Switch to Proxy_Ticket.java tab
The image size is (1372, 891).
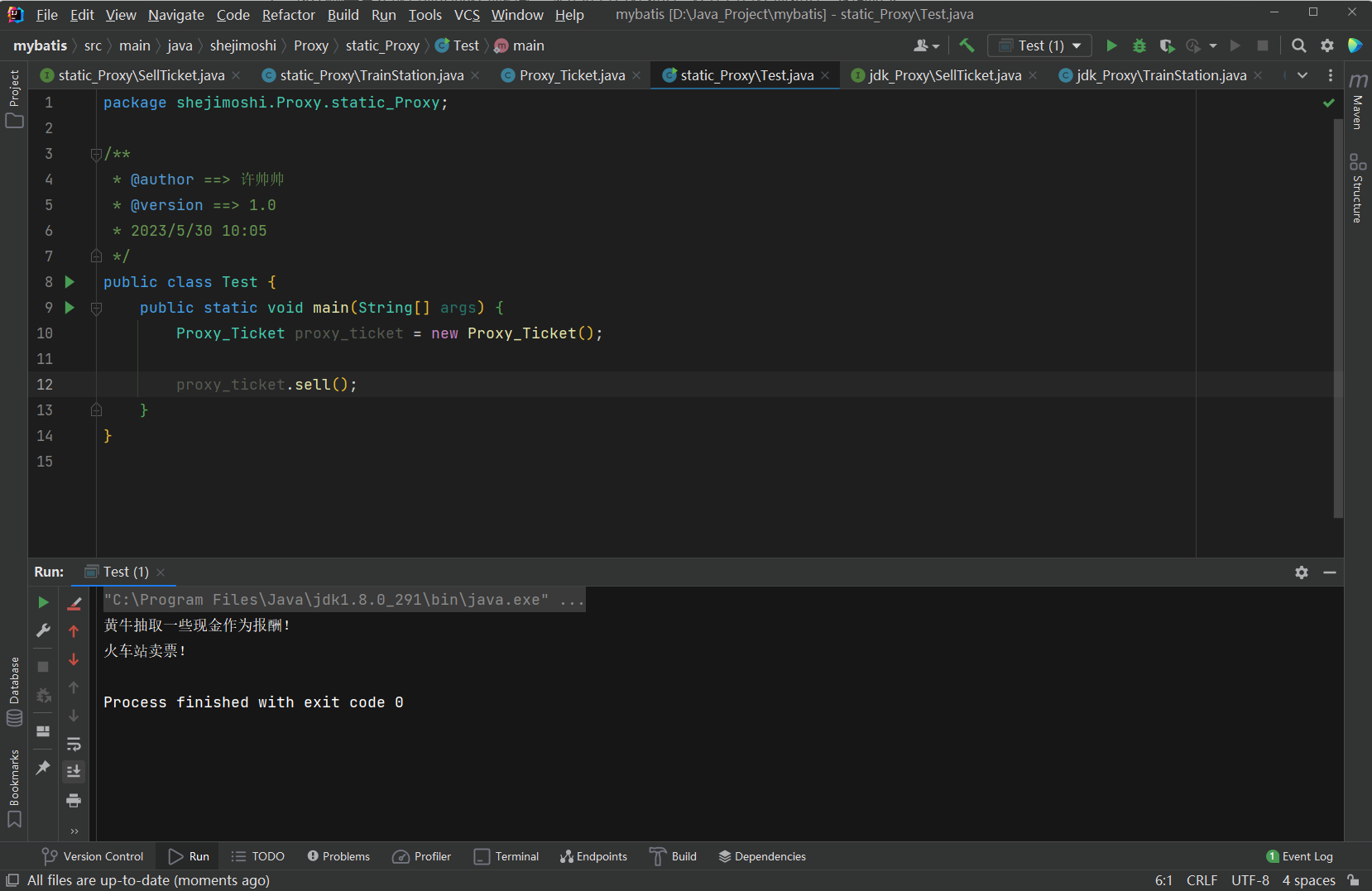[x=571, y=75]
